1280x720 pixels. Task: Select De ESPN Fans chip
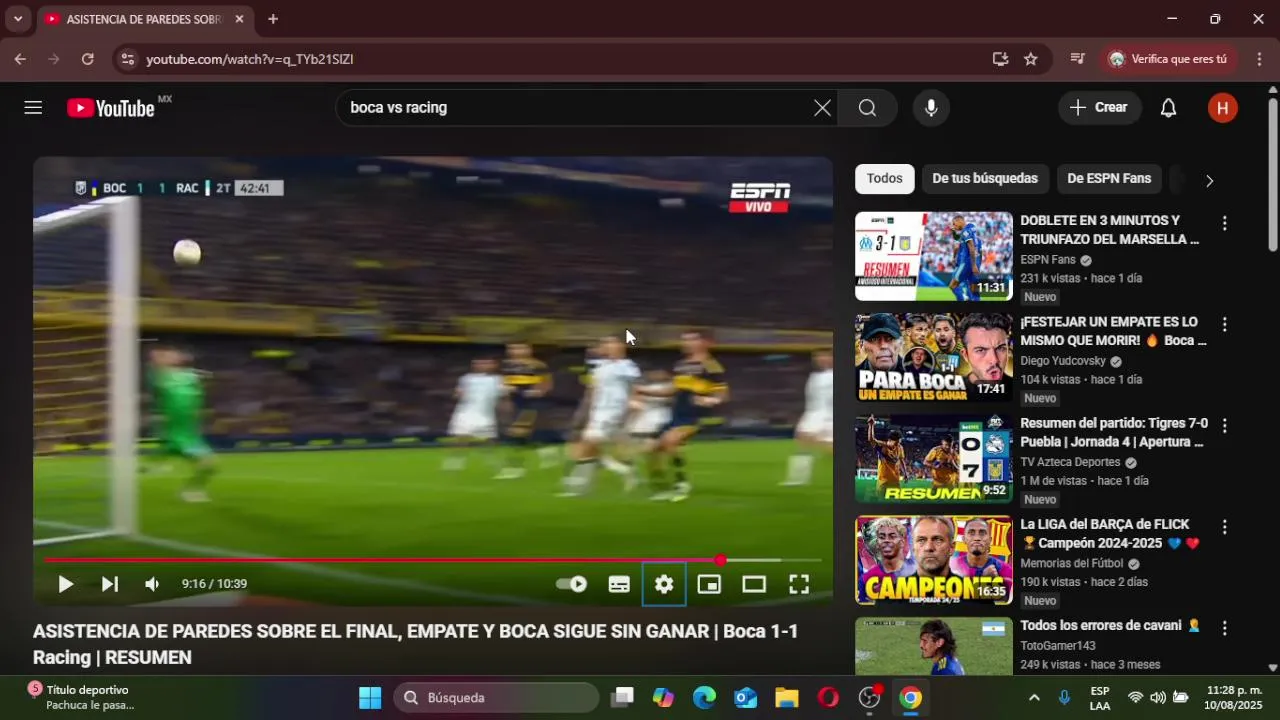tap(1109, 179)
